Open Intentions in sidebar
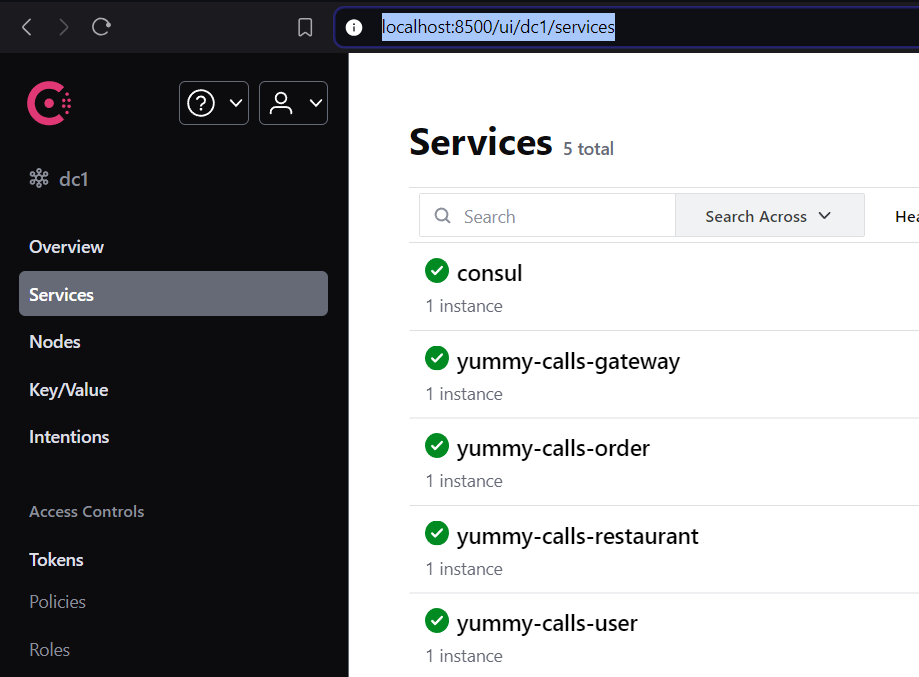The width and height of the screenshot is (919, 677). click(x=69, y=437)
